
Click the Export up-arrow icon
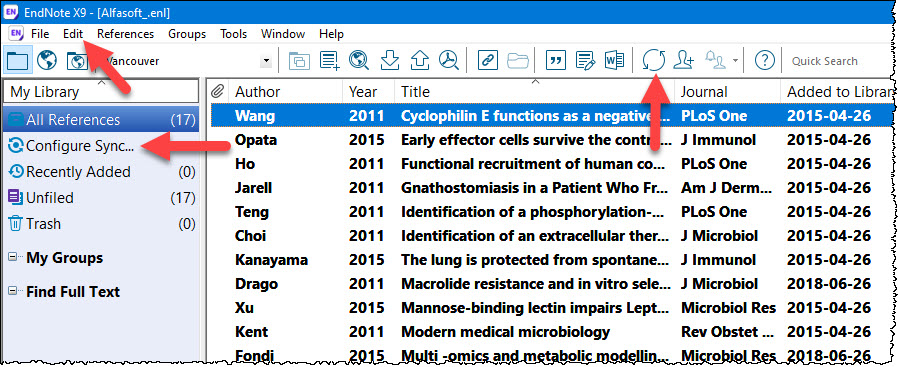point(420,60)
